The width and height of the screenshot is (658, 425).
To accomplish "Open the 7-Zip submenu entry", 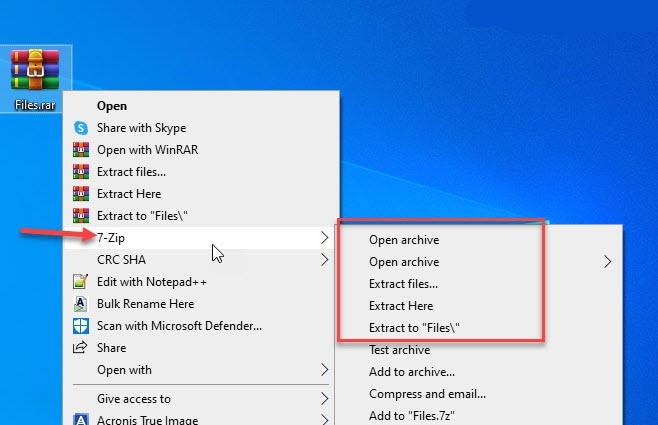I will (x=201, y=238).
